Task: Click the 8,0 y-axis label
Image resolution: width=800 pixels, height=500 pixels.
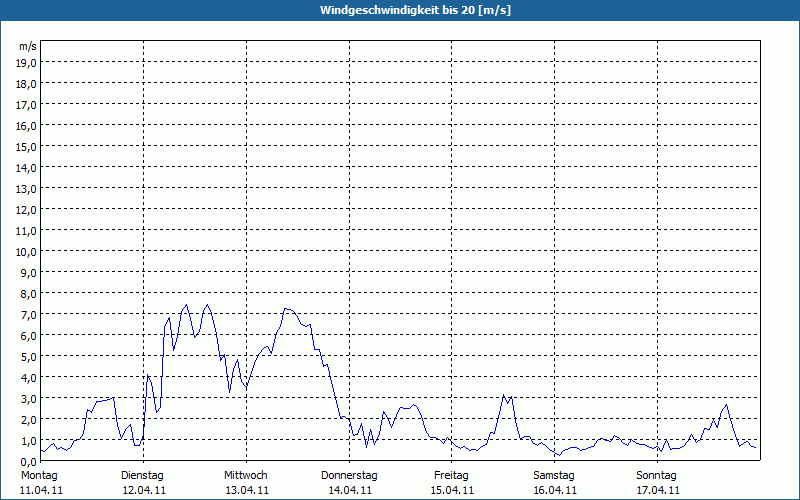Action: (29, 293)
